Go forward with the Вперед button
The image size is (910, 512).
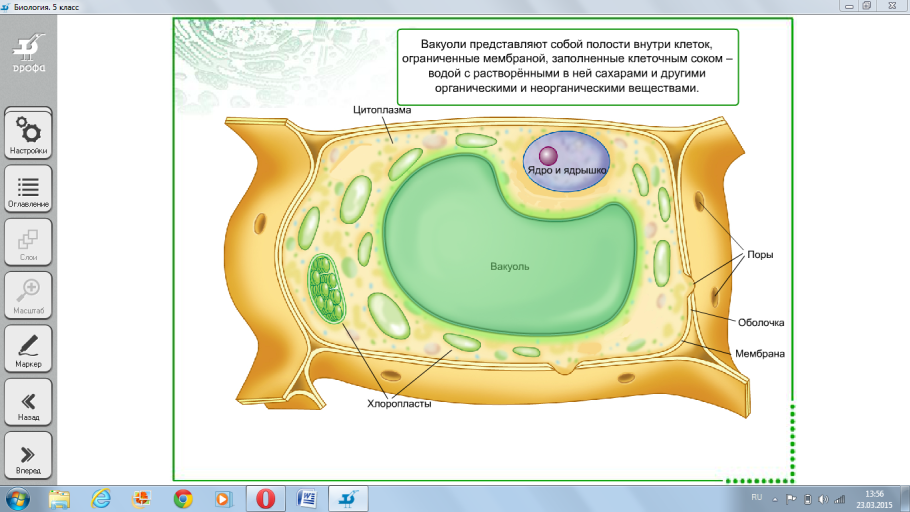(x=28, y=456)
